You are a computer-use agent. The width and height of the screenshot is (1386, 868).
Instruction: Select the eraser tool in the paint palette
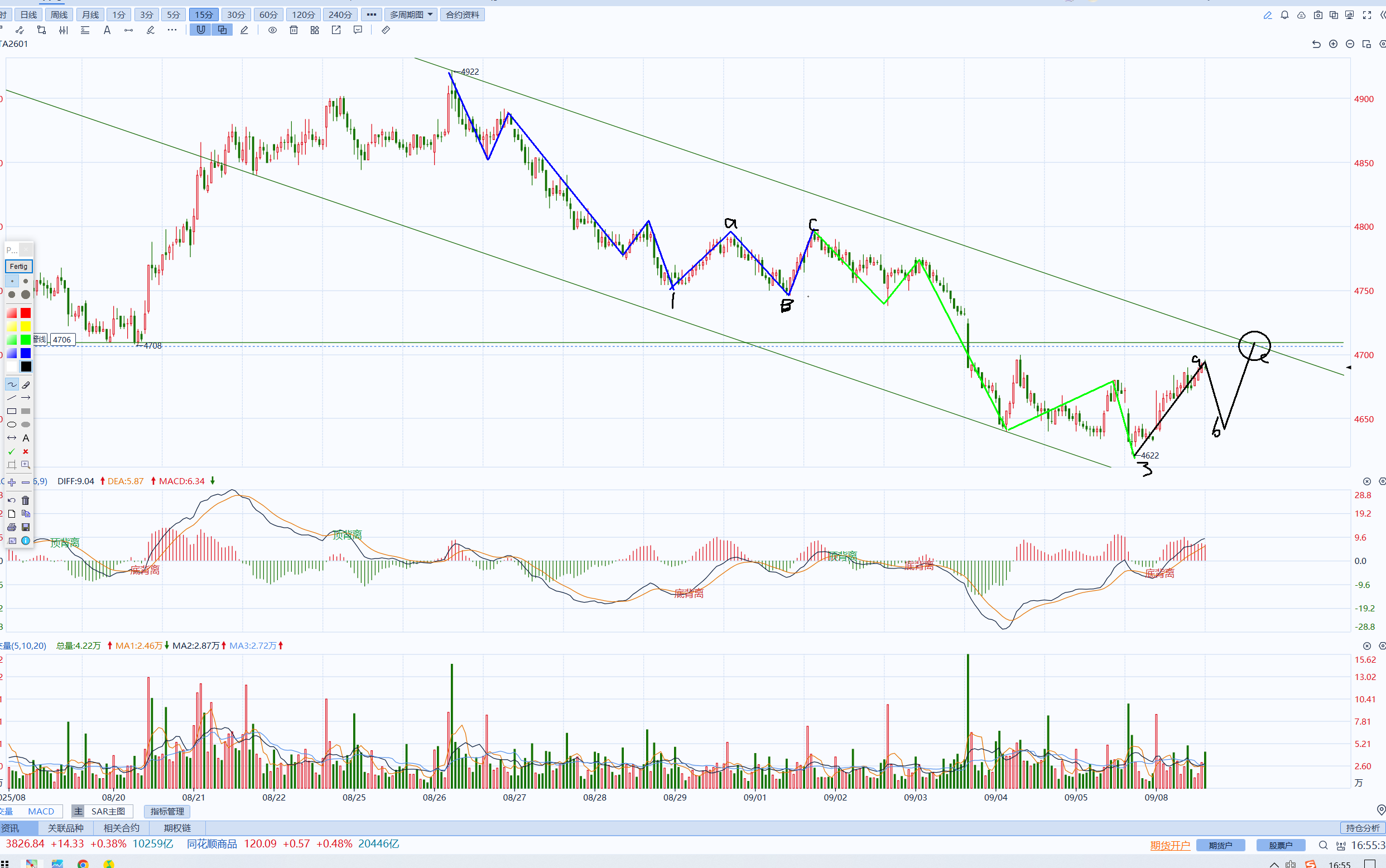click(26, 384)
